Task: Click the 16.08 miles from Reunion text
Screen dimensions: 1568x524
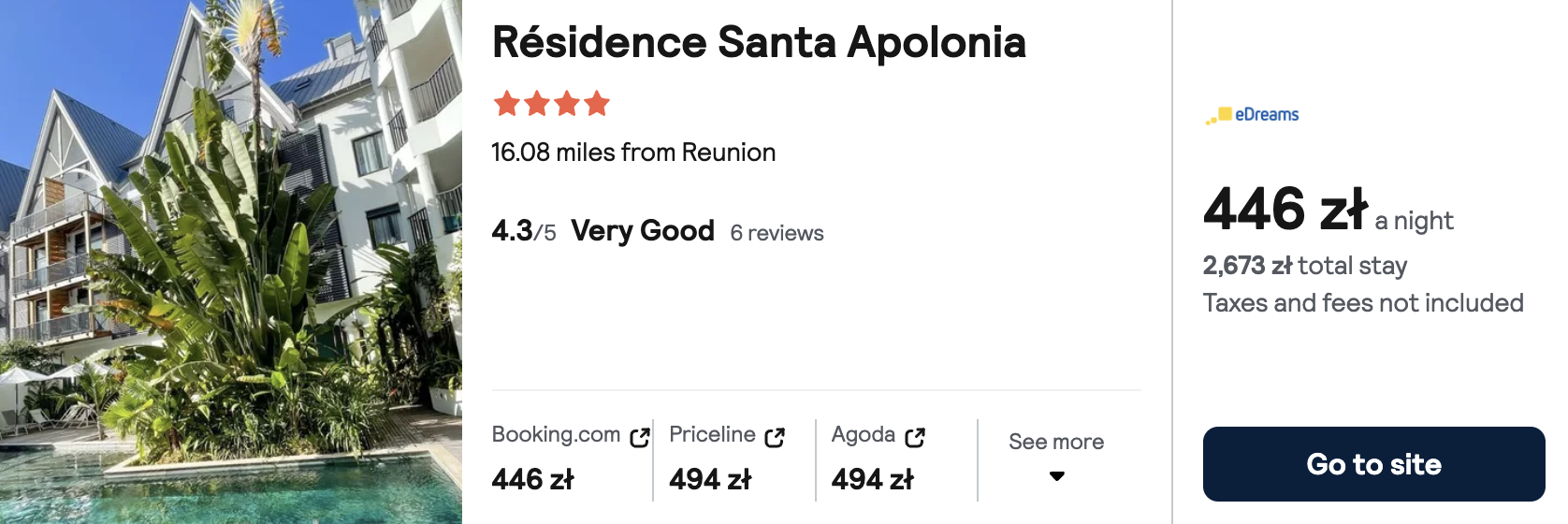Action: 633,153
